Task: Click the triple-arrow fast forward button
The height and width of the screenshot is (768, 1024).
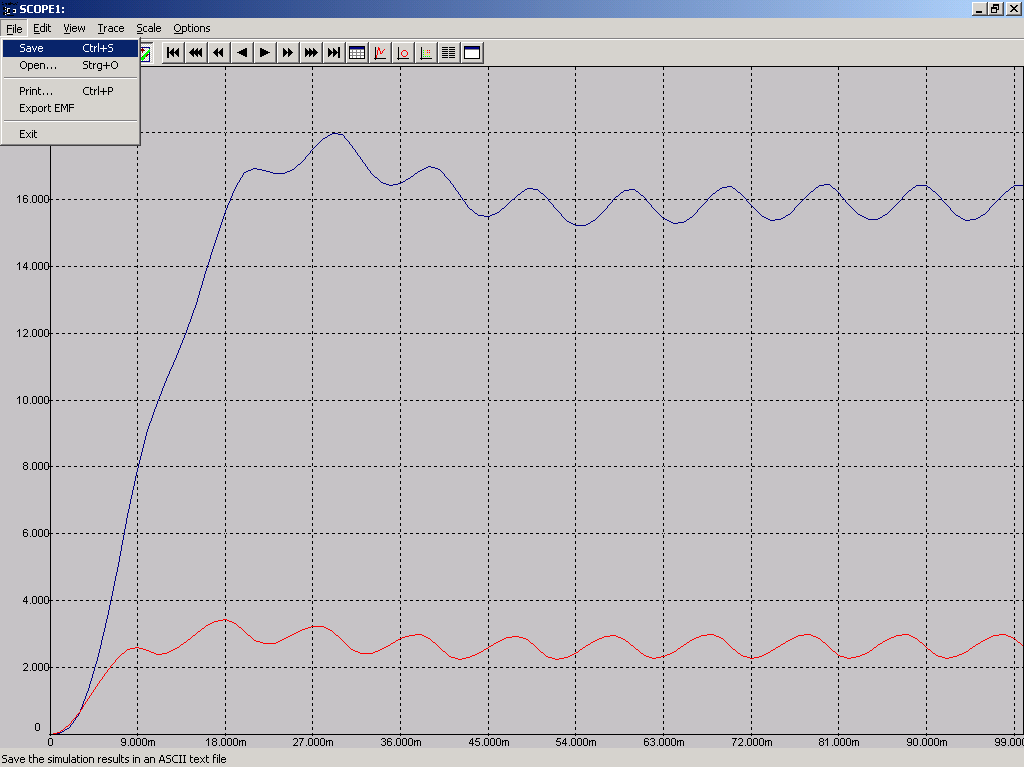Action: [311, 53]
